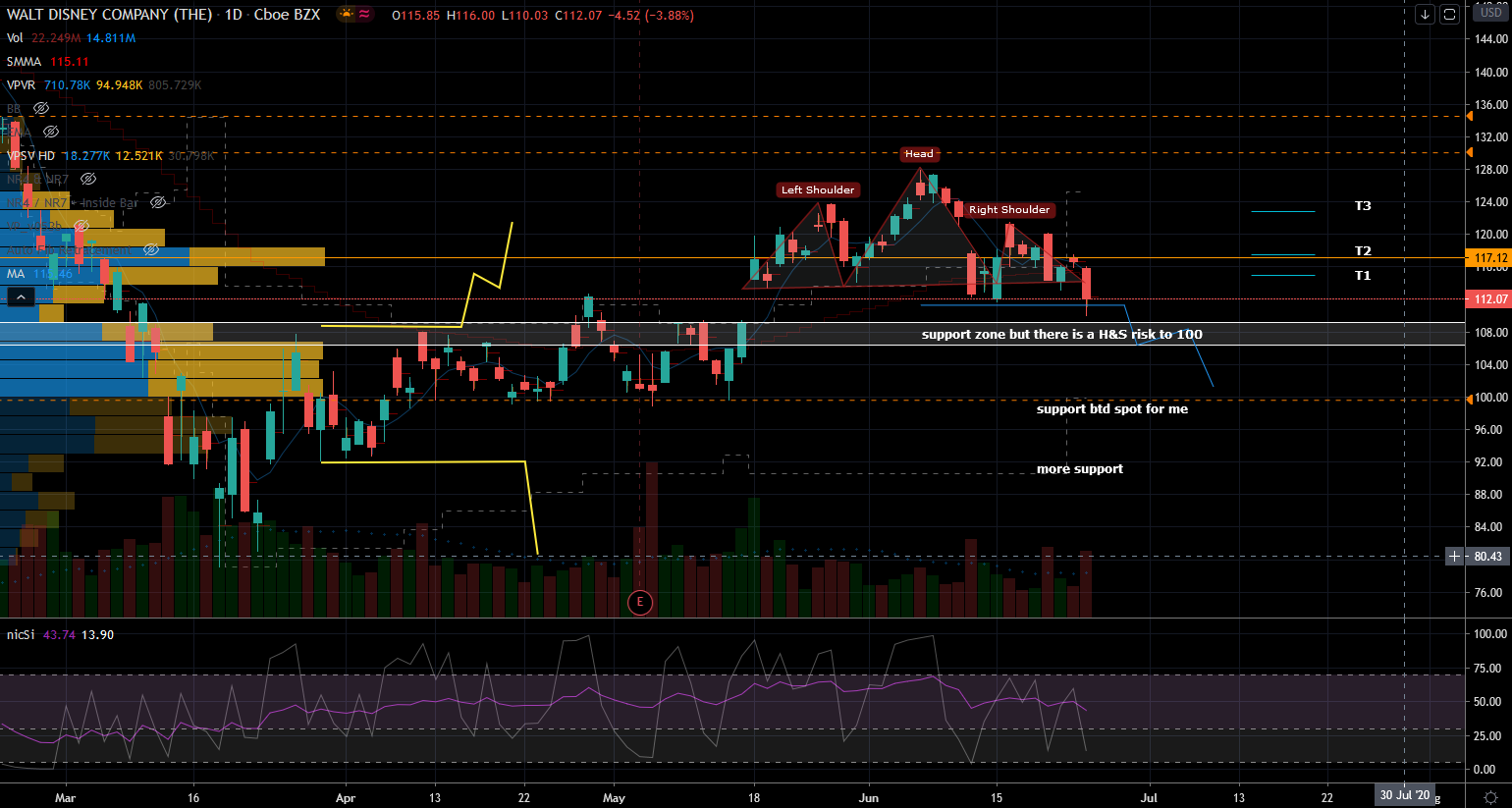
Task: Select the WALT DISNEY COMPANY symbol title
Action: point(109,15)
